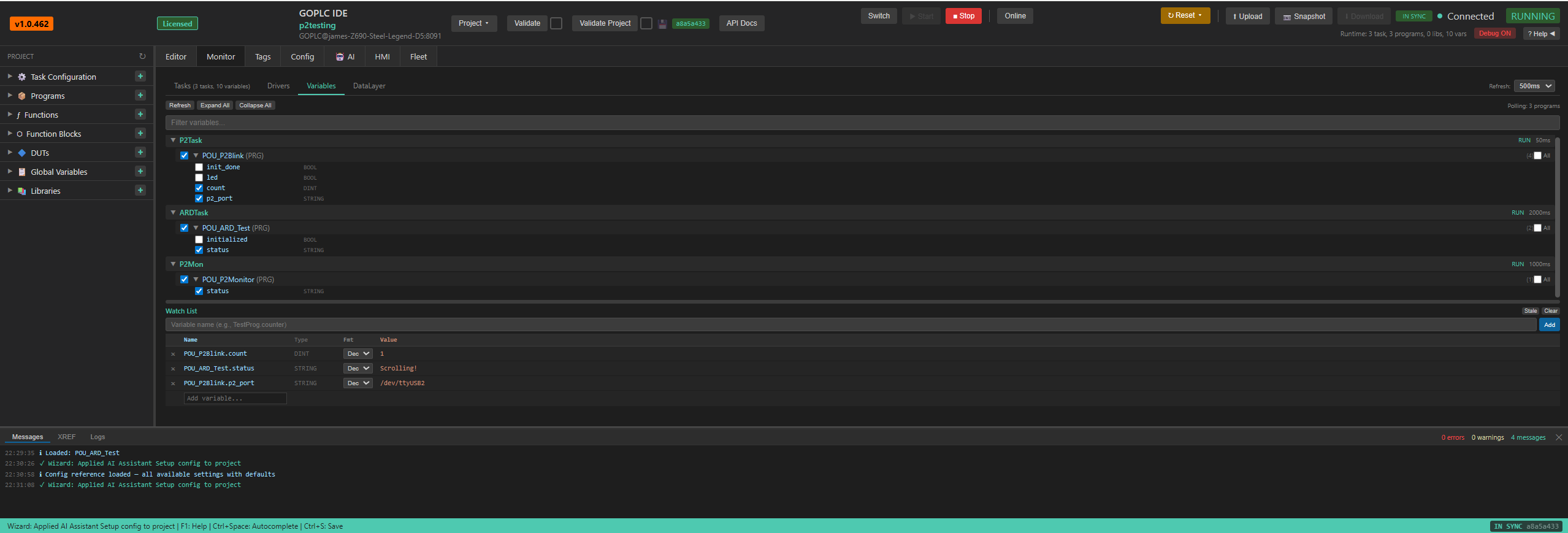Click the Global Variables icon
The width and height of the screenshot is (1568, 533).
point(22,172)
